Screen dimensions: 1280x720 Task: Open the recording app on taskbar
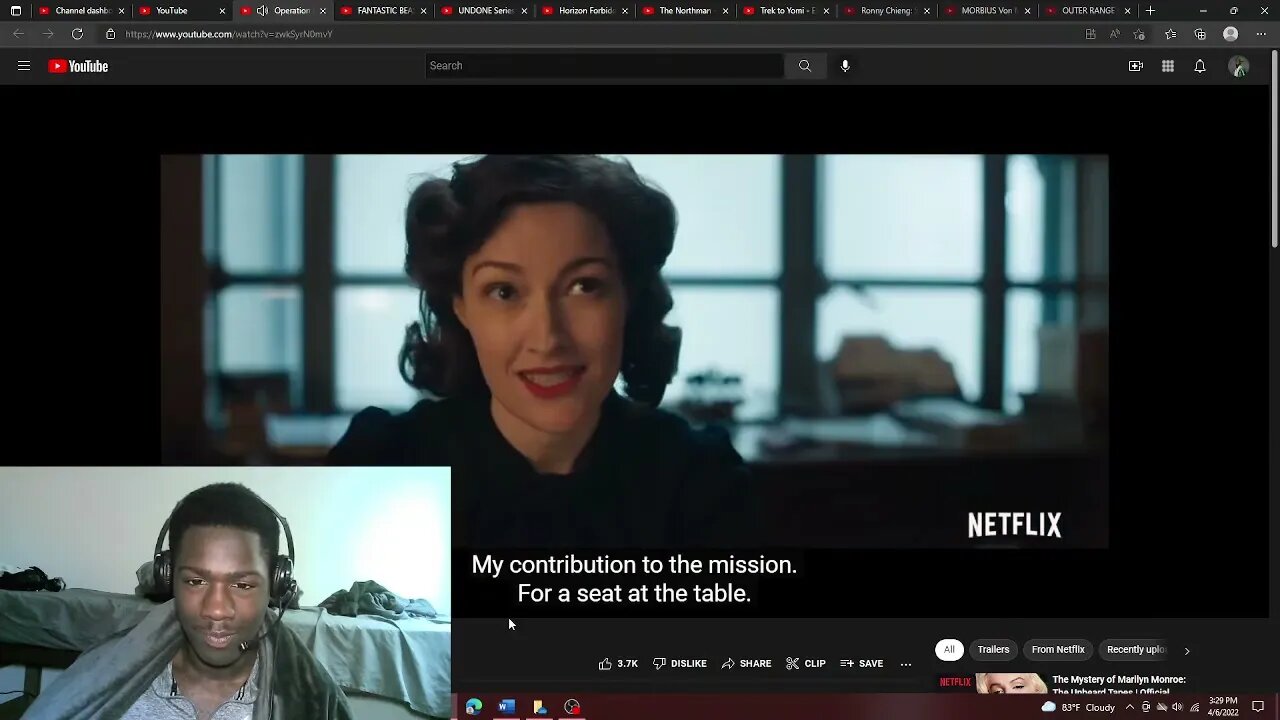(572, 707)
